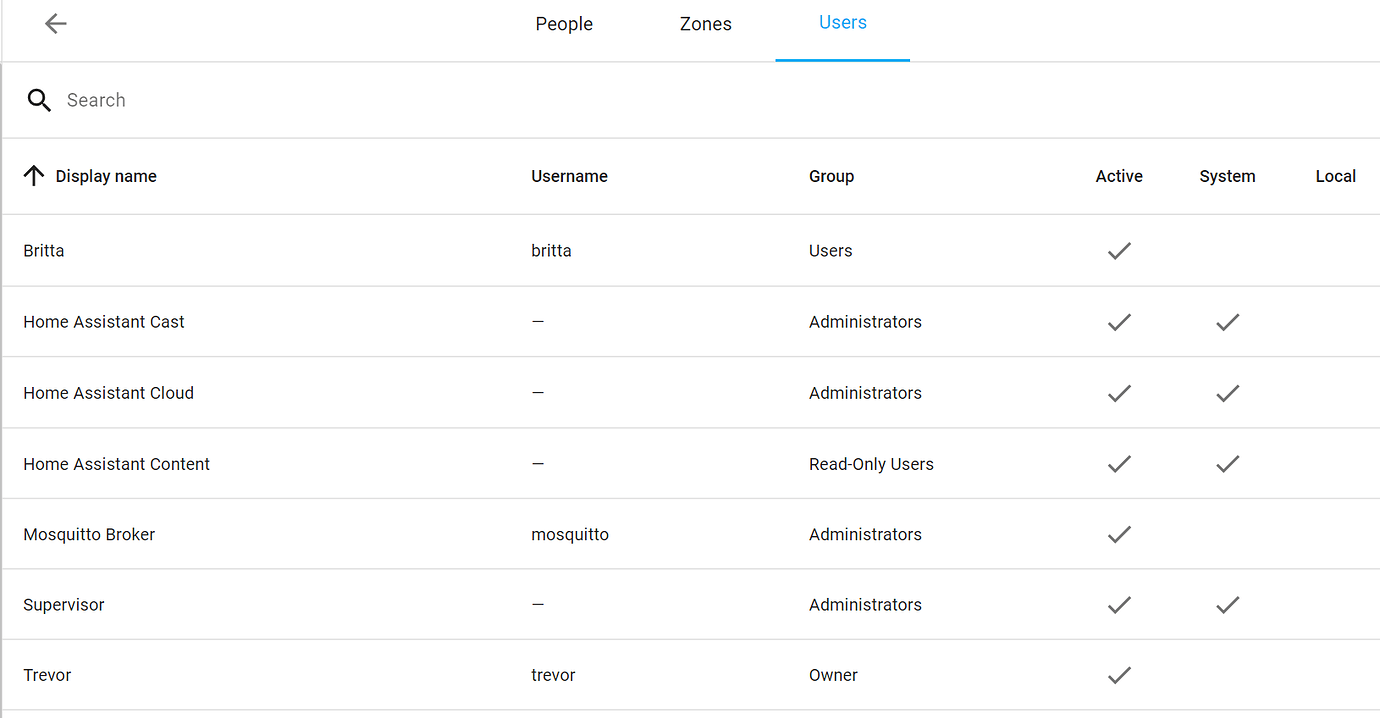Open the Zones tab
Image resolution: width=1380 pixels, height=718 pixels.
tap(706, 24)
